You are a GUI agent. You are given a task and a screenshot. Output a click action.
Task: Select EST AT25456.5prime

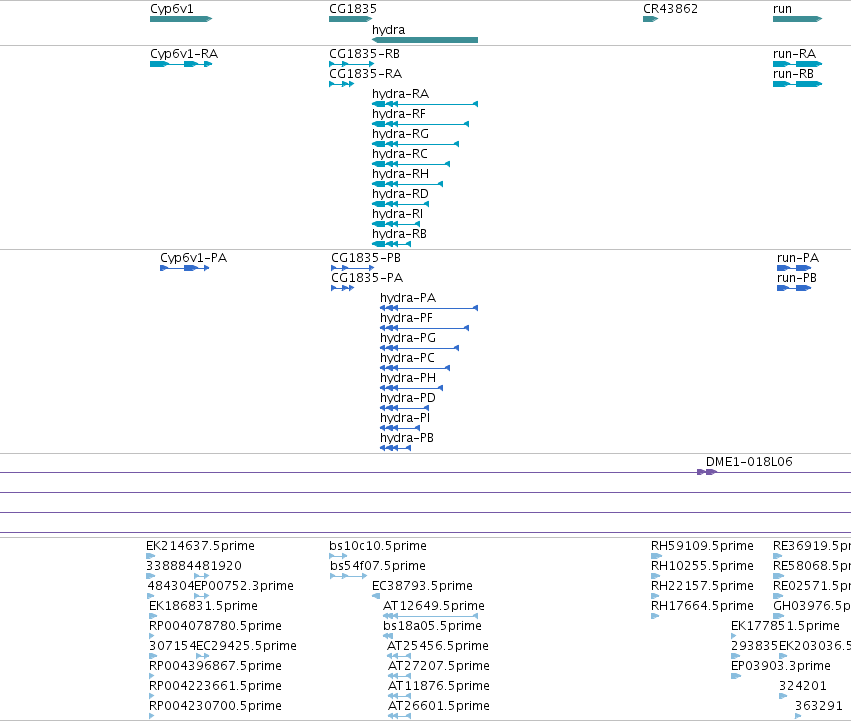click(x=399, y=656)
